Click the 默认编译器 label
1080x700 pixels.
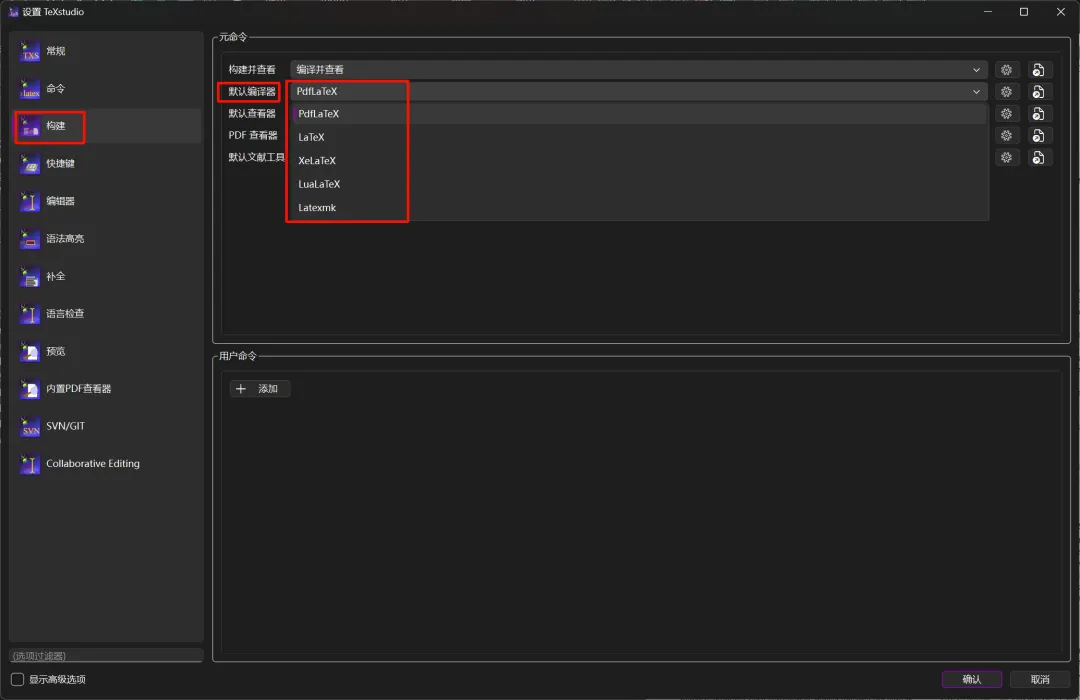pos(252,92)
